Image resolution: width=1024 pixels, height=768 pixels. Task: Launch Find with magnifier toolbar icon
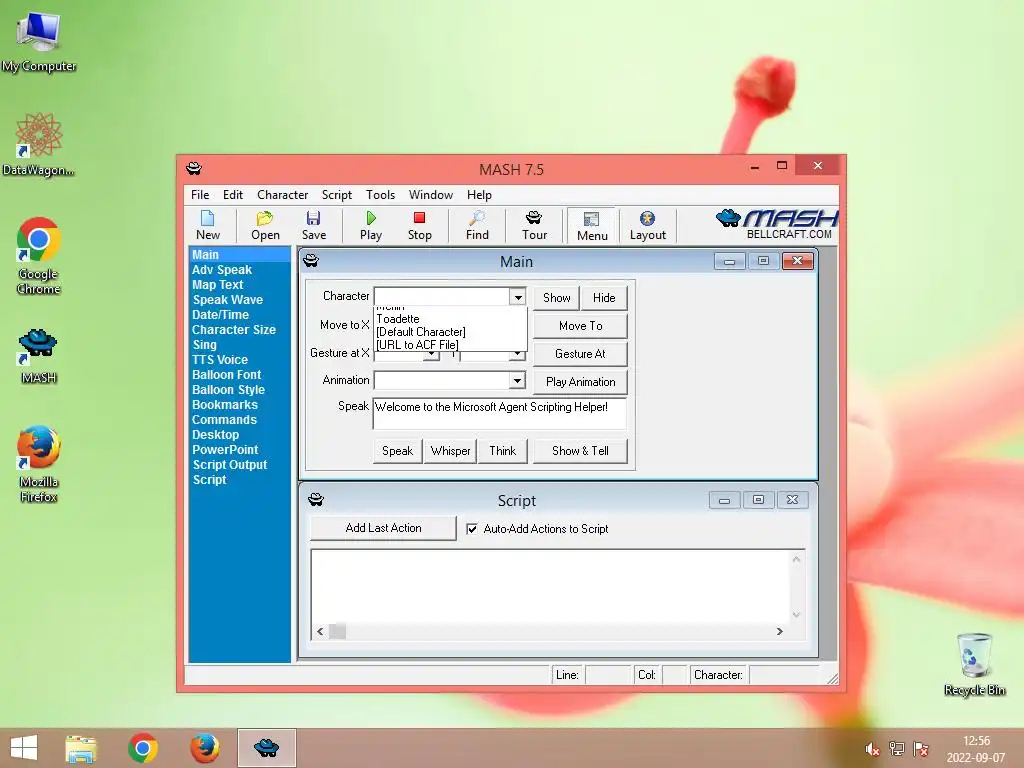pos(477,225)
